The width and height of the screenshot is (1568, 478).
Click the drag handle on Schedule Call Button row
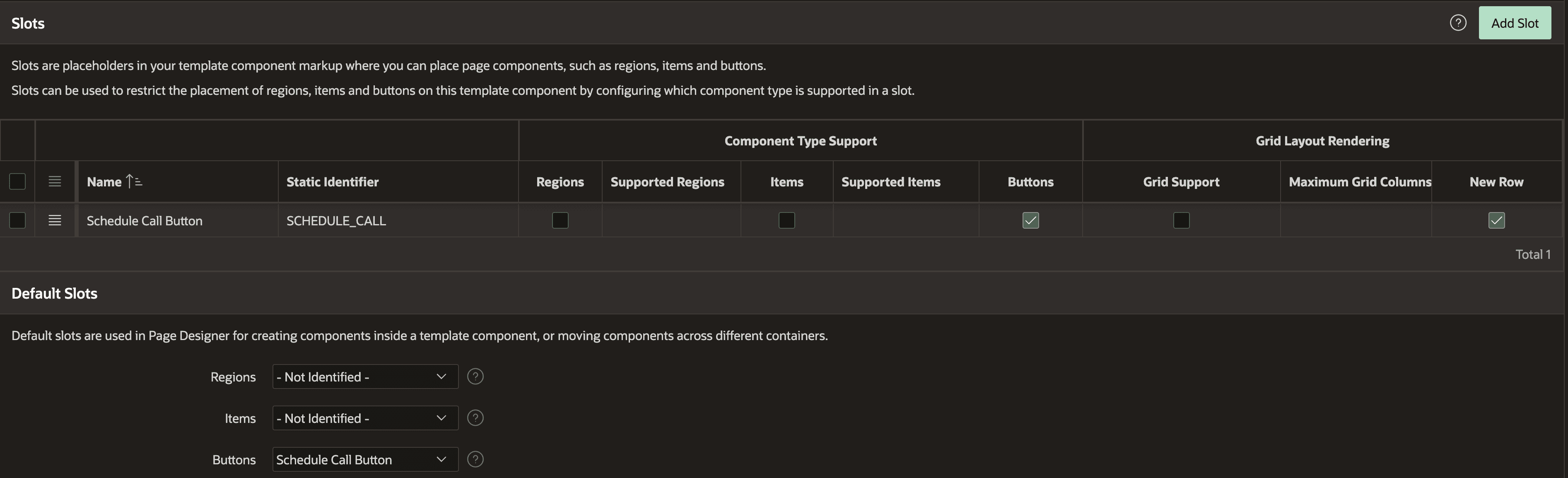click(x=54, y=220)
